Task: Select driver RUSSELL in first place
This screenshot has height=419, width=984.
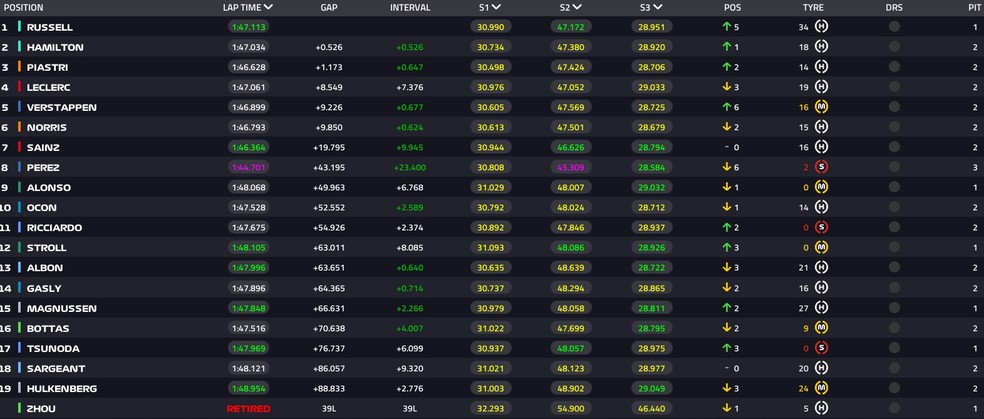Action: [50, 27]
